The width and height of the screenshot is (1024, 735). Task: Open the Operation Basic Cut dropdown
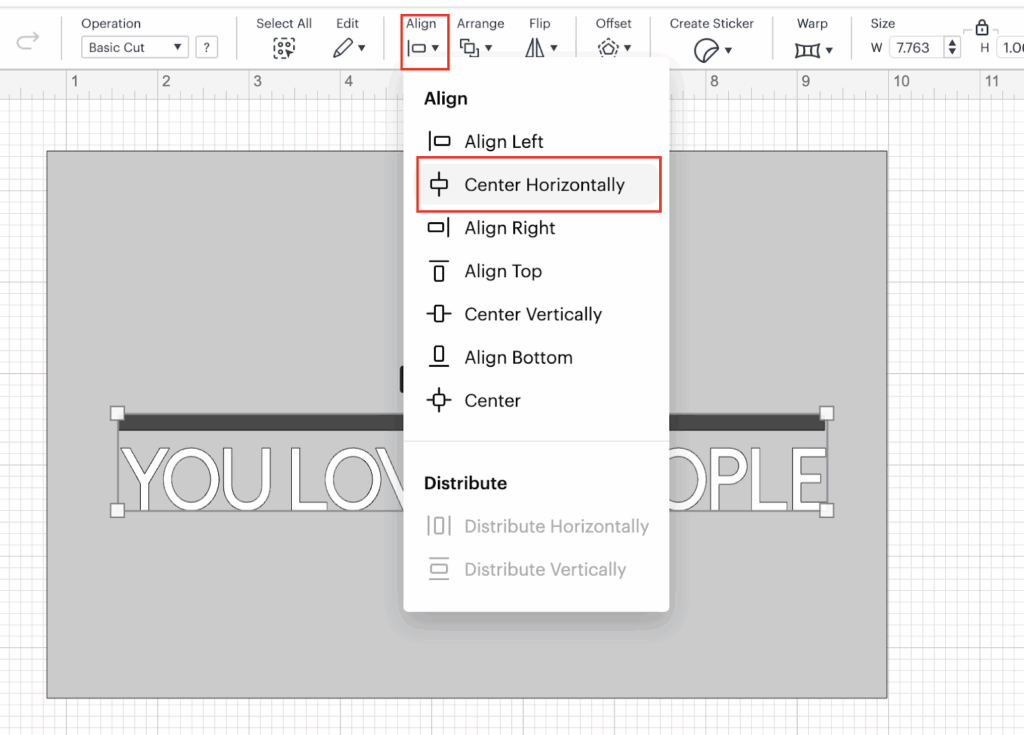tap(134, 47)
